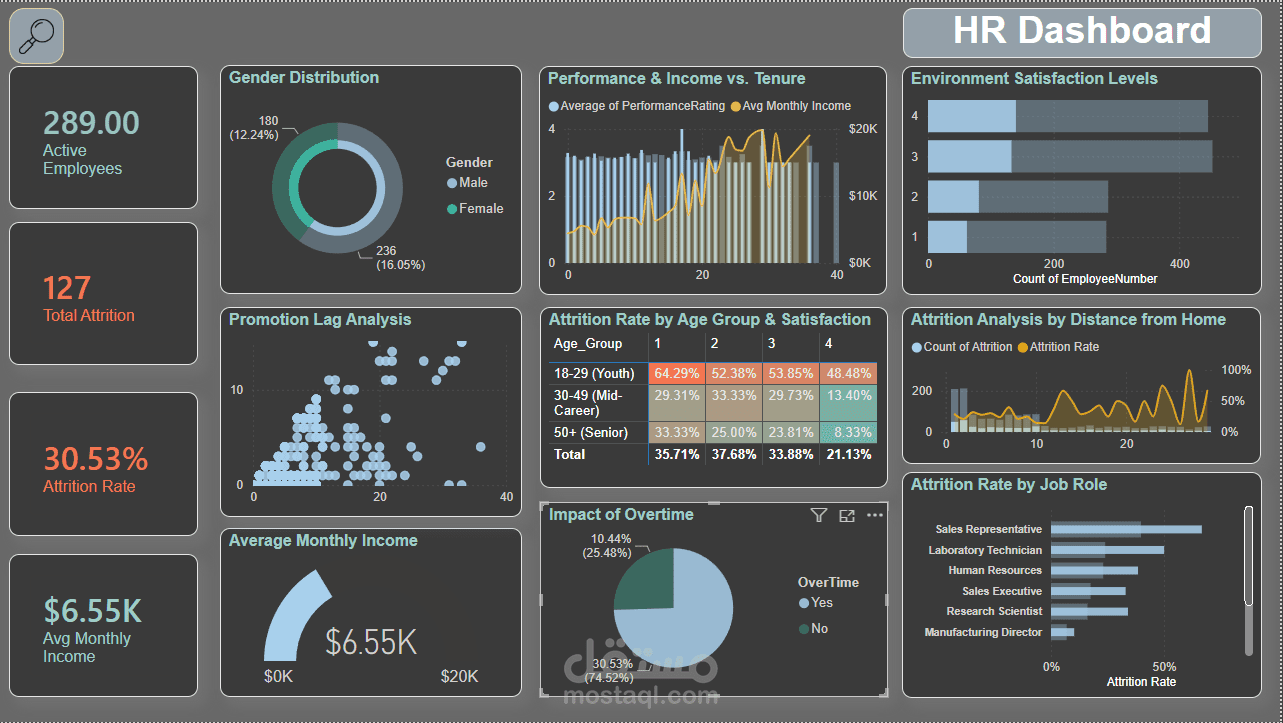Click the satisfaction level 1 bar
This screenshot has height=723, width=1283.
tap(1017, 237)
